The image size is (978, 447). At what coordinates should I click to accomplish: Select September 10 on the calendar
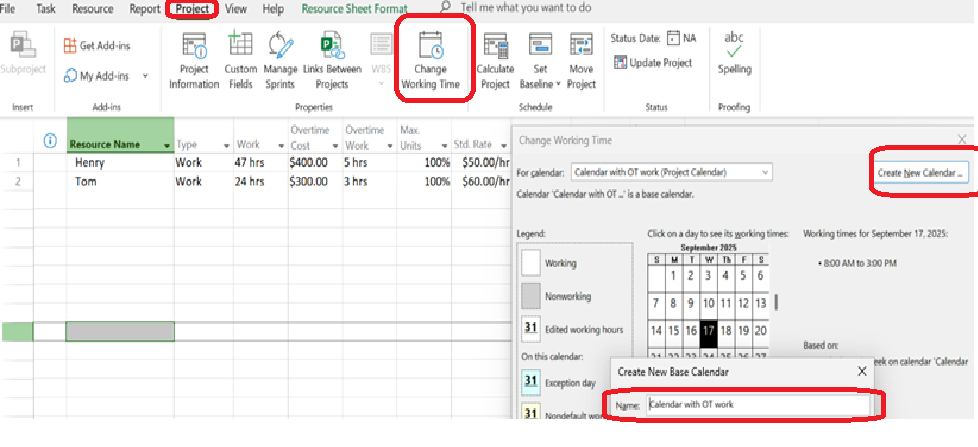coord(708,304)
